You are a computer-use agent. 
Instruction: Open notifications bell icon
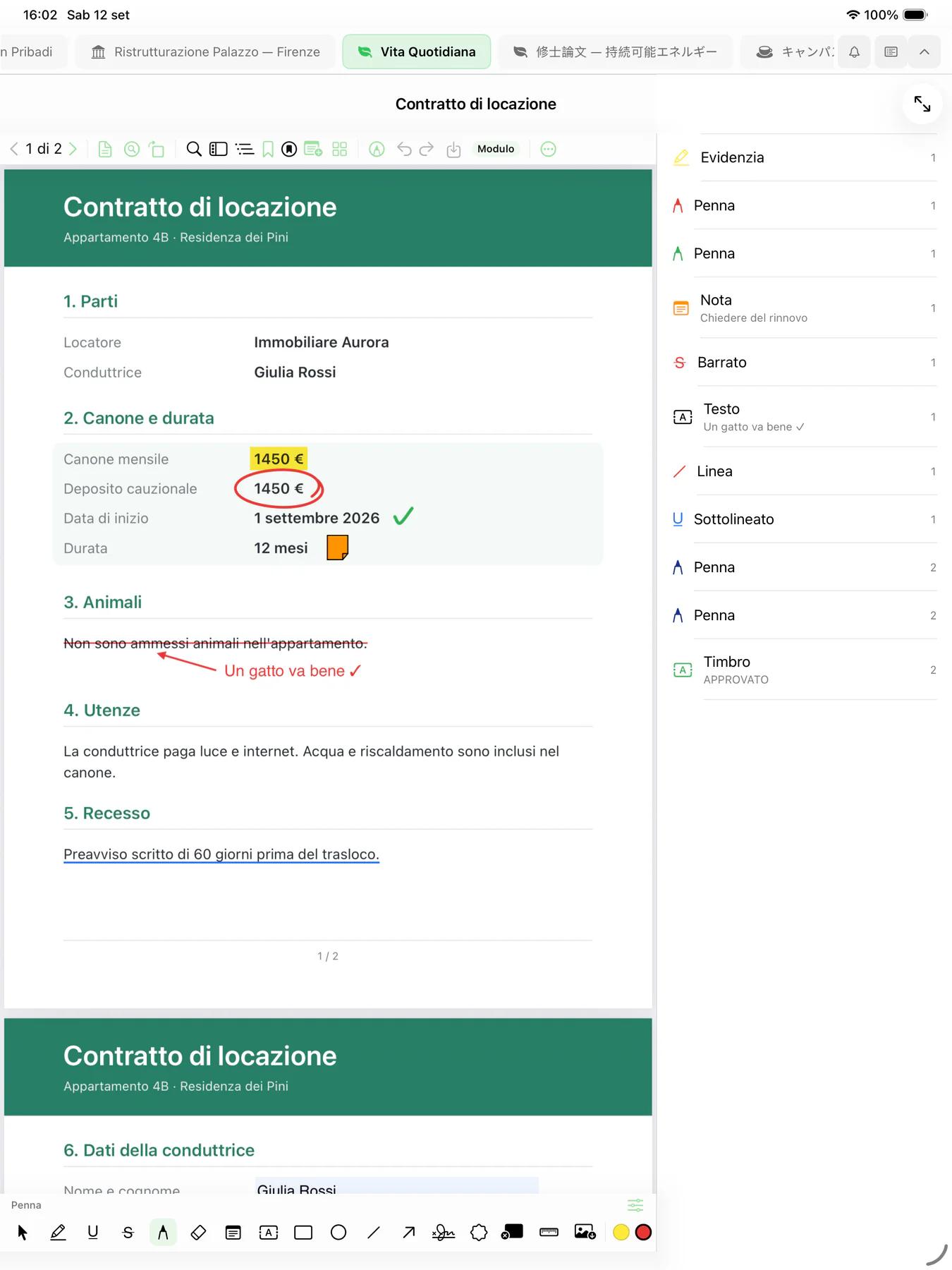(854, 52)
